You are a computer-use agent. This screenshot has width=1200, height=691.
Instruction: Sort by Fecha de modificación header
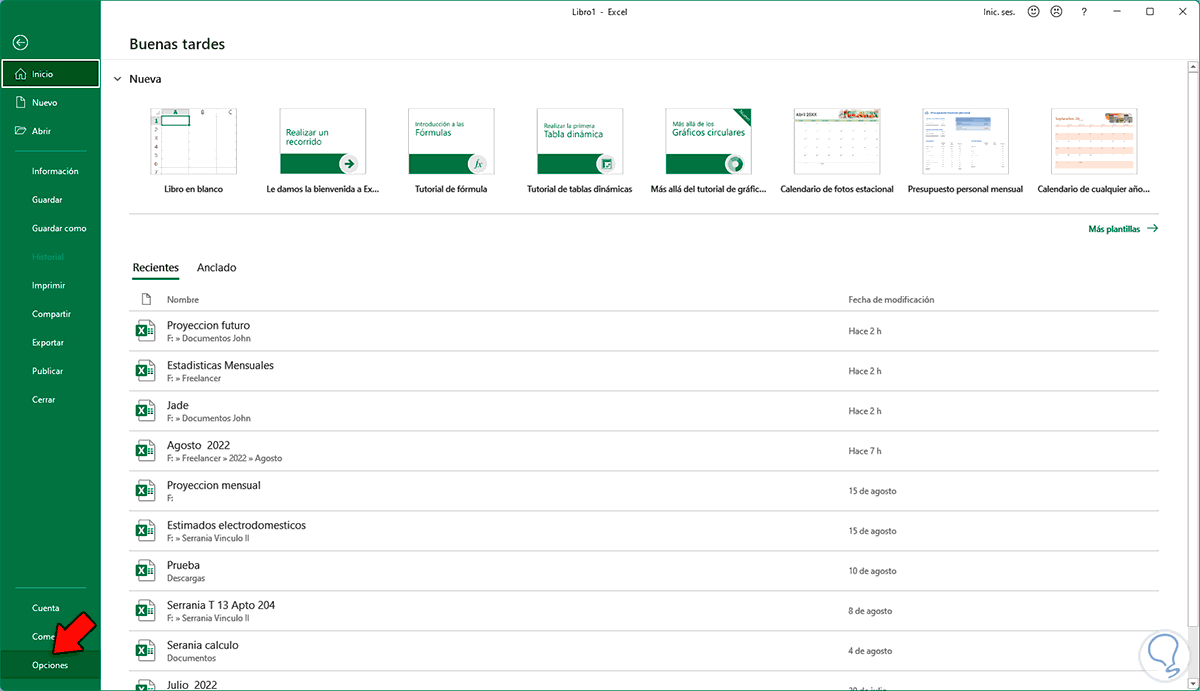pyautogui.click(x=891, y=300)
